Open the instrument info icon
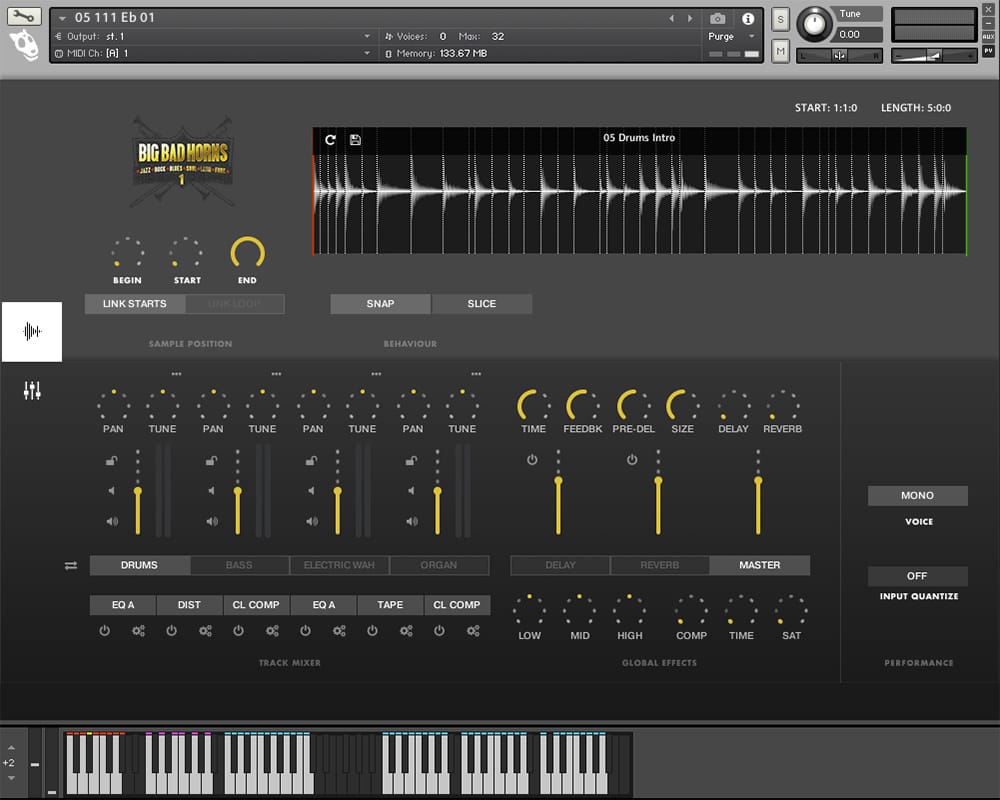This screenshot has width=1000, height=800. pos(748,18)
